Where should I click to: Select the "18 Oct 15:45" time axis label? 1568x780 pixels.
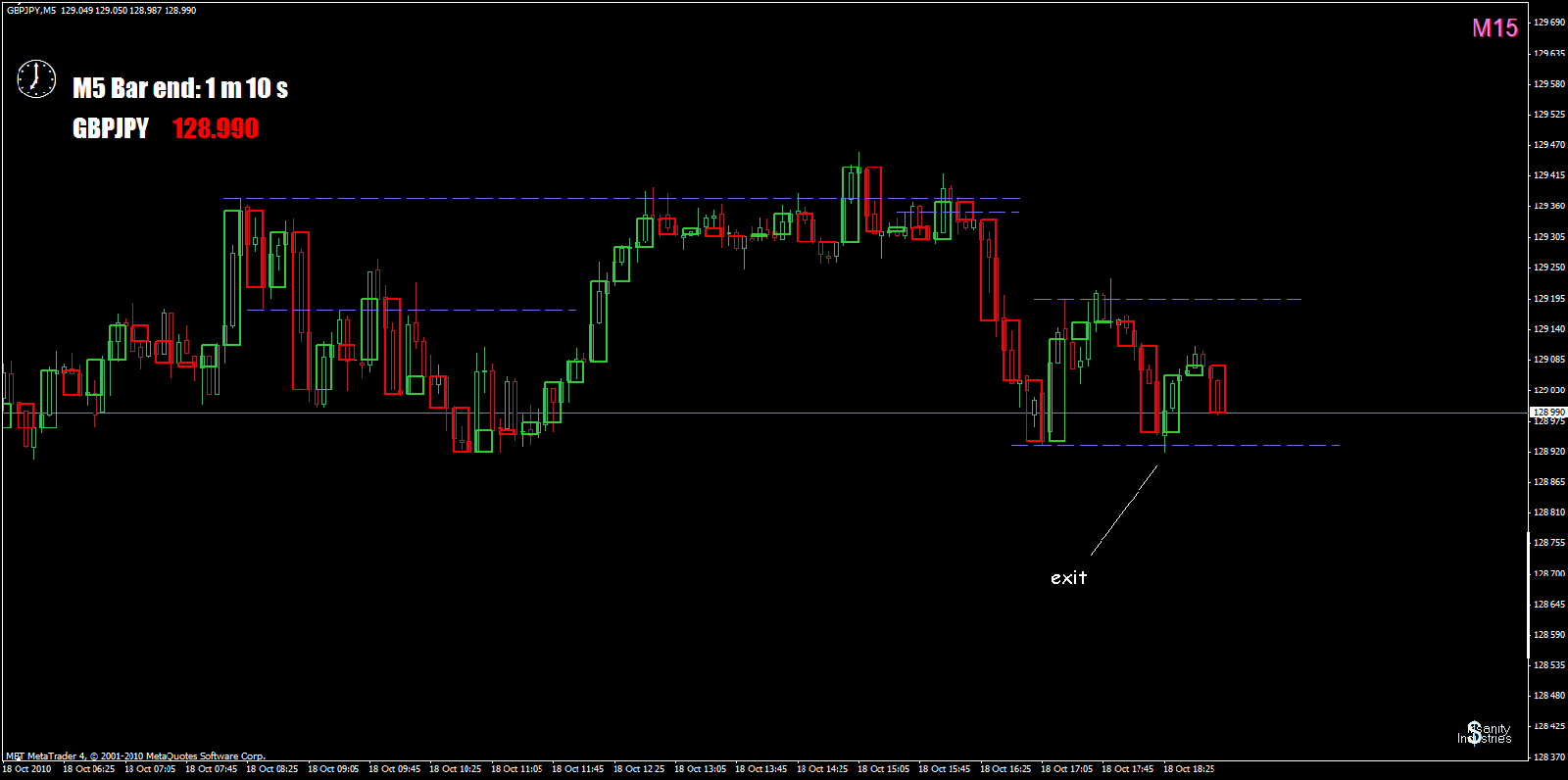pyautogui.click(x=944, y=769)
